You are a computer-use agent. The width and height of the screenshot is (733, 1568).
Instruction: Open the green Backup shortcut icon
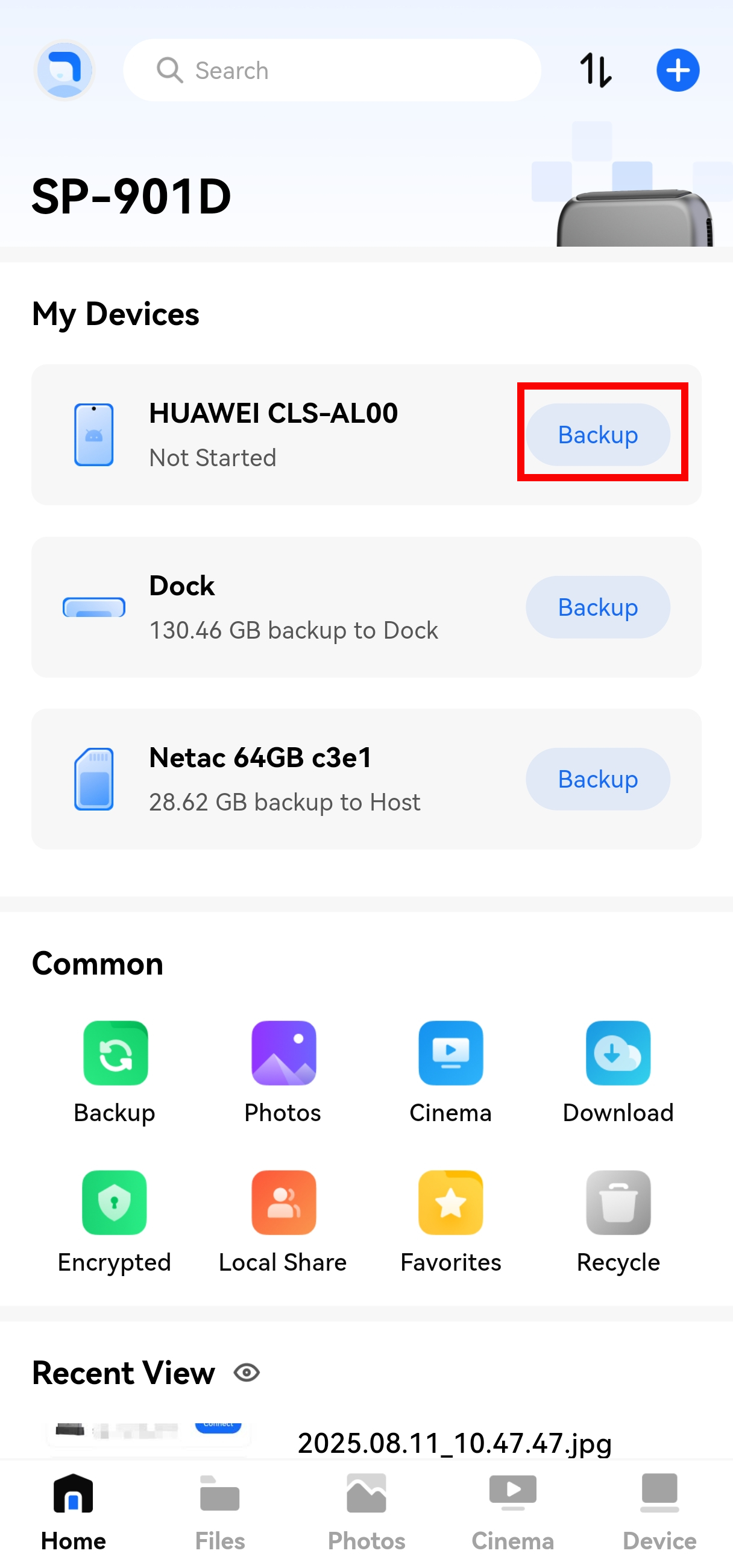[115, 1053]
